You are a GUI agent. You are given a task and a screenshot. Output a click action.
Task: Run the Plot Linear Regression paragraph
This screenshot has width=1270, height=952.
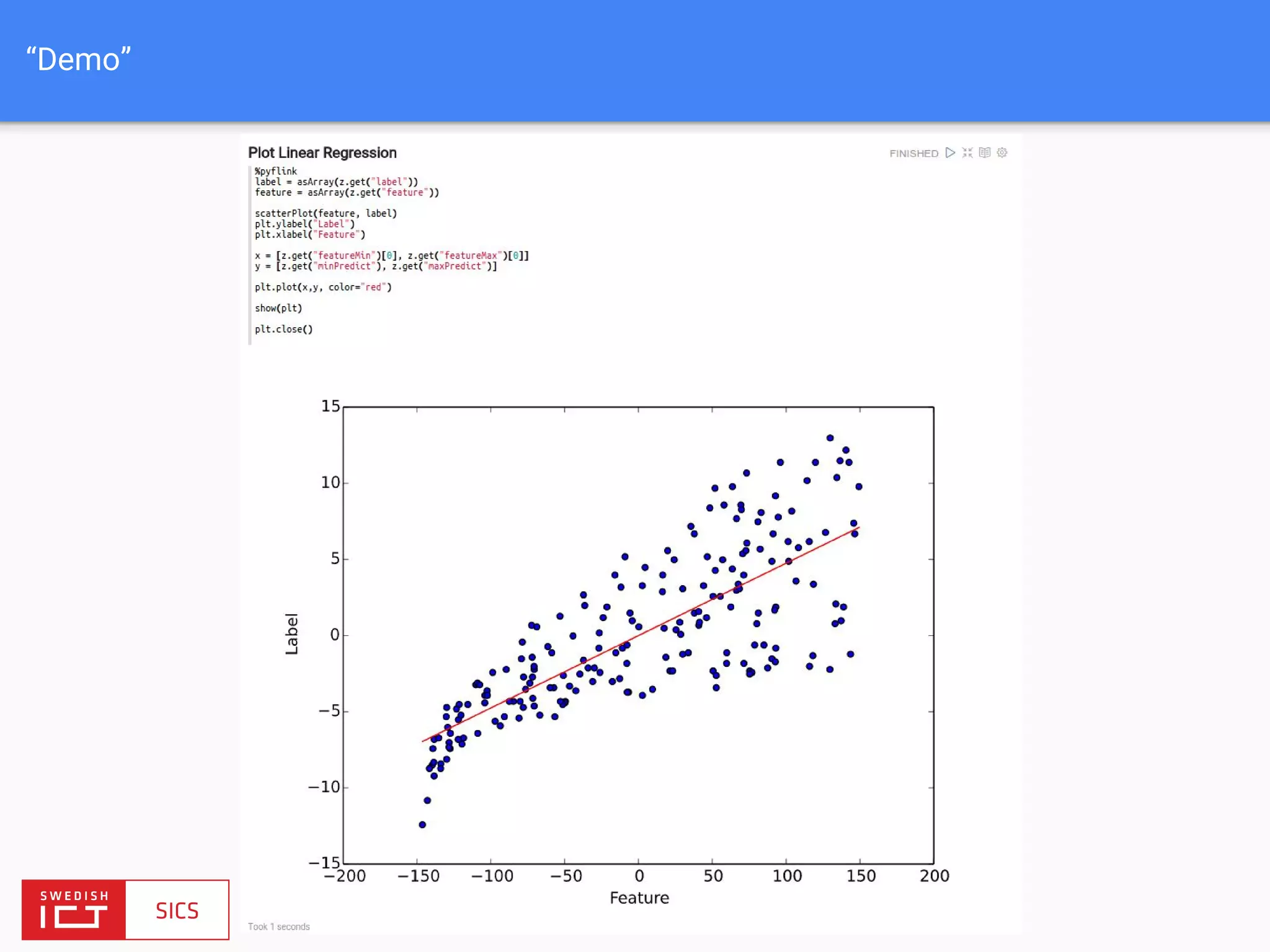(950, 152)
